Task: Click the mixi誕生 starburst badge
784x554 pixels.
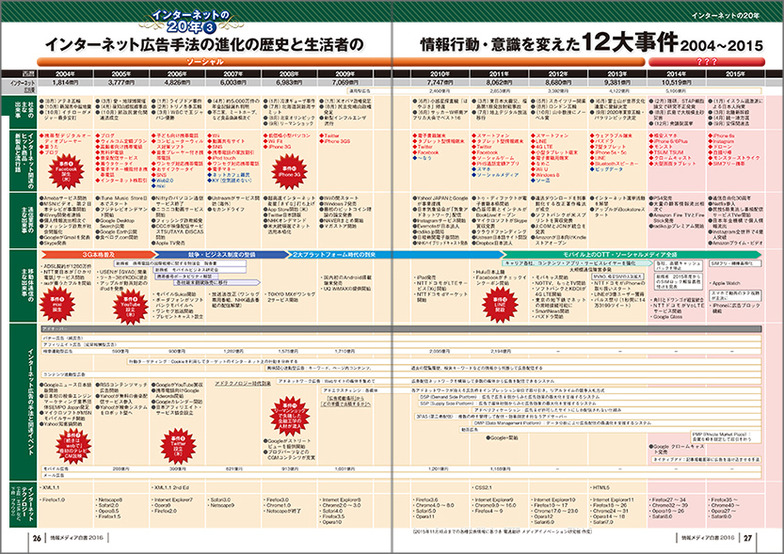Action: (x=57, y=304)
